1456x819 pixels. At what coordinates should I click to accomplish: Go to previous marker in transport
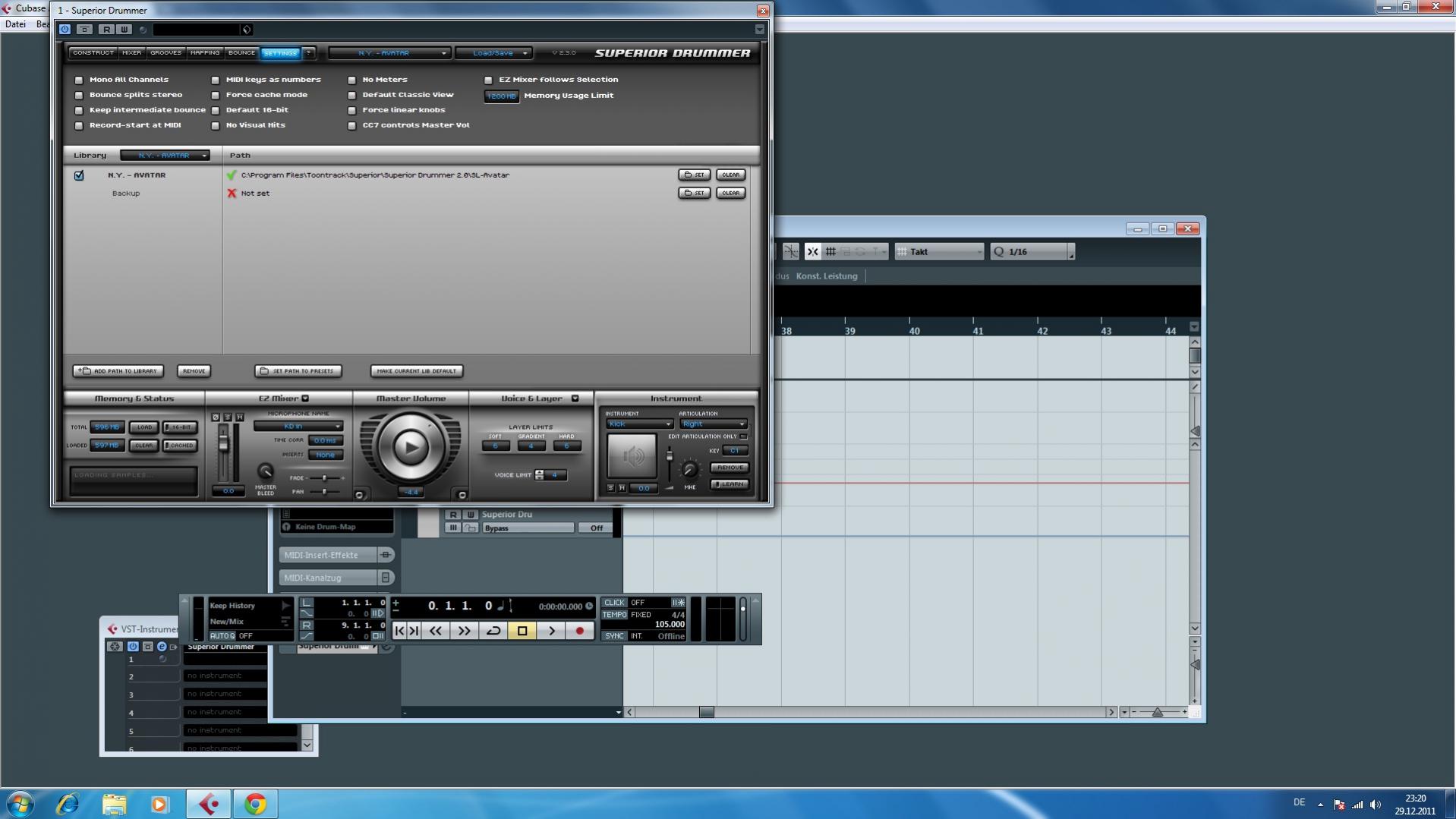pos(400,631)
